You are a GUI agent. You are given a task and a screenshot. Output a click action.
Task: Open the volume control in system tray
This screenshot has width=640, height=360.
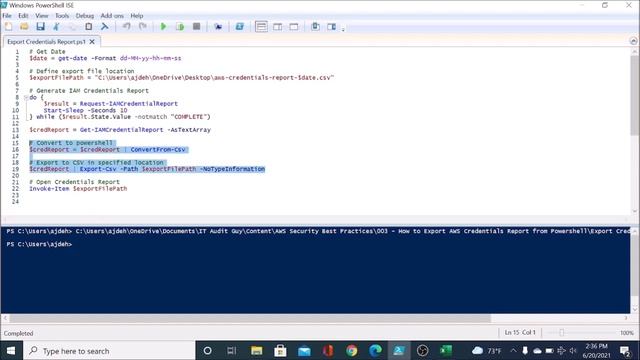point(573,351)
